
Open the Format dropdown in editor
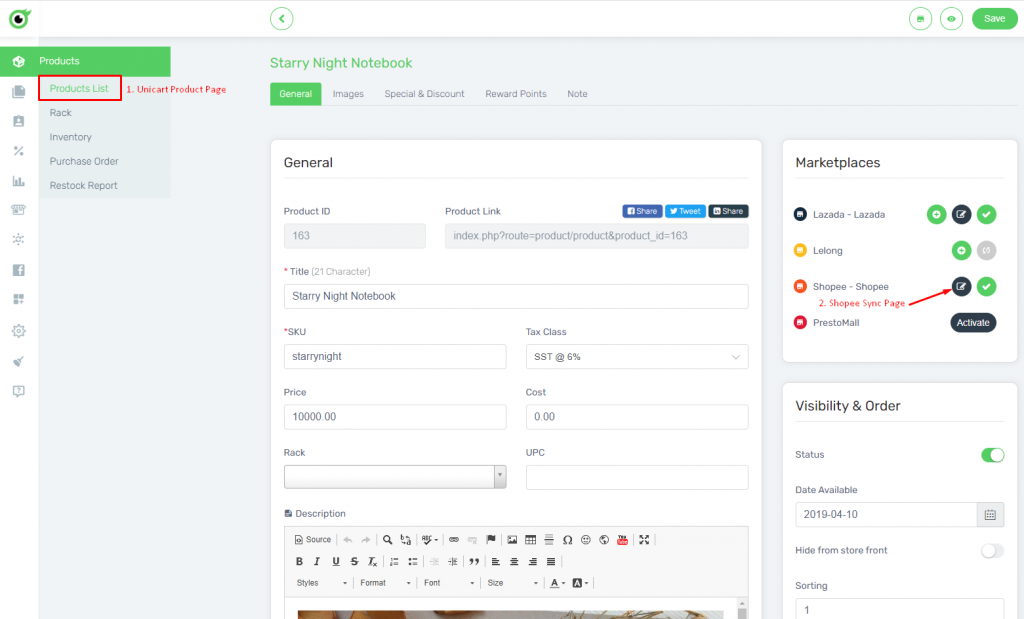coord(384,583)
